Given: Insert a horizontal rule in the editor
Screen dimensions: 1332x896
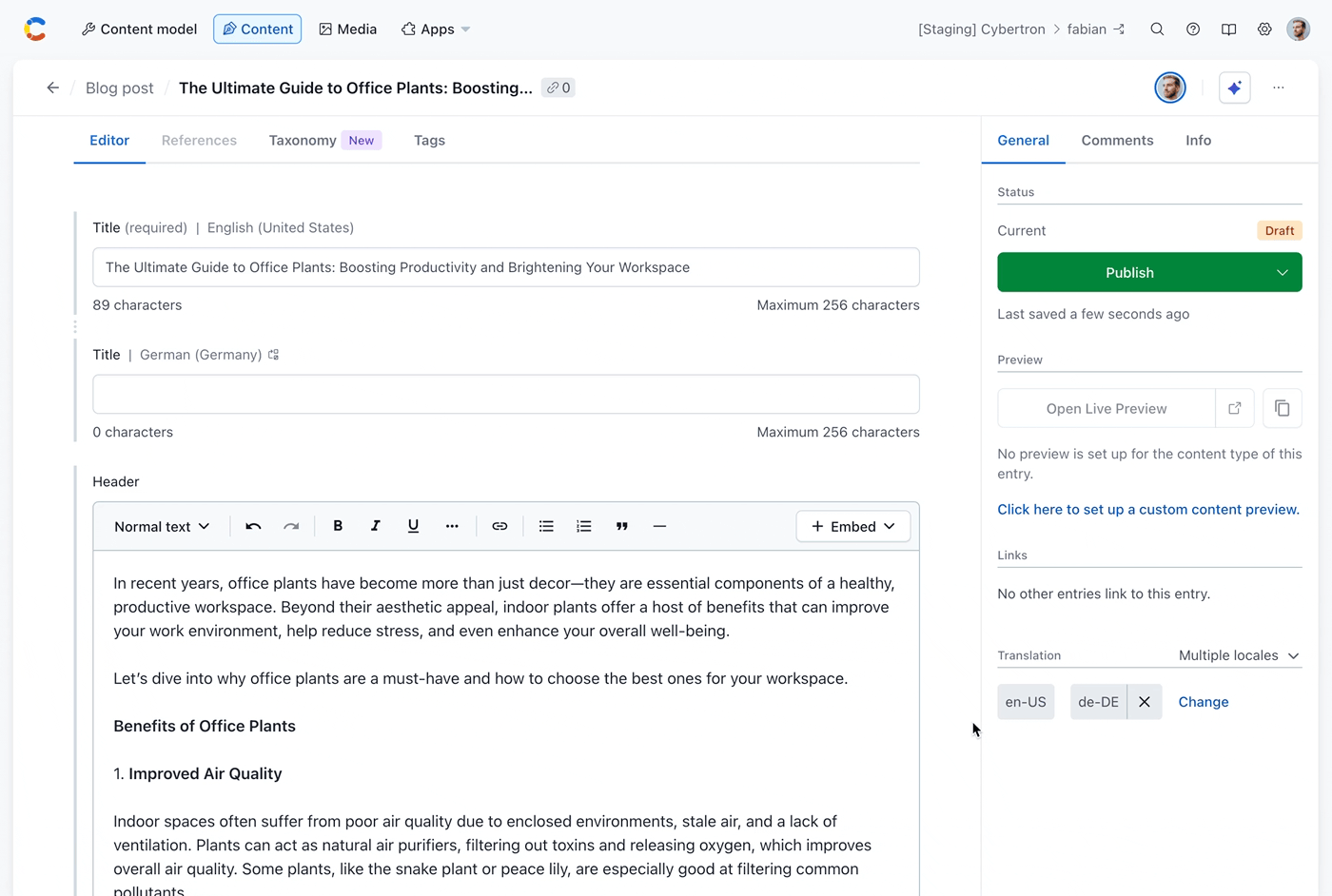Looking at the screenshot, I should click(x=659, y=526).
